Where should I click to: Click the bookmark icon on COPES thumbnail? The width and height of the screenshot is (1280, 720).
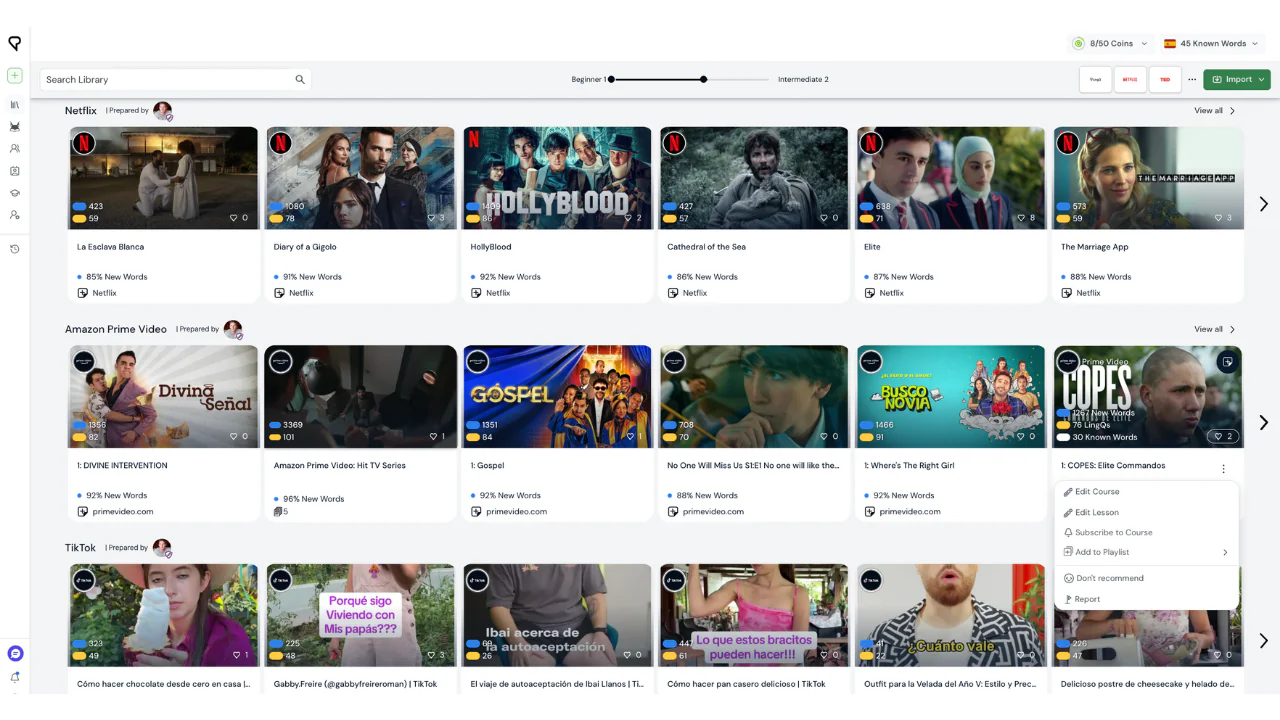click(x=1226, y=362)
